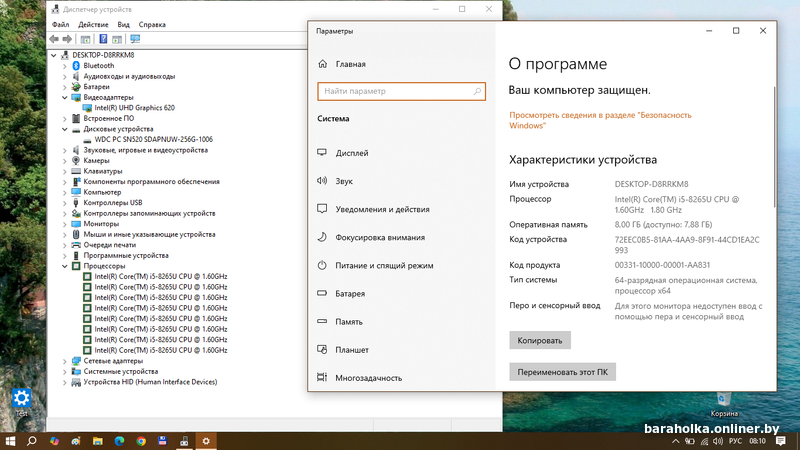
Task: Expand the Мониторы node
Action: [x=65, y=224]
